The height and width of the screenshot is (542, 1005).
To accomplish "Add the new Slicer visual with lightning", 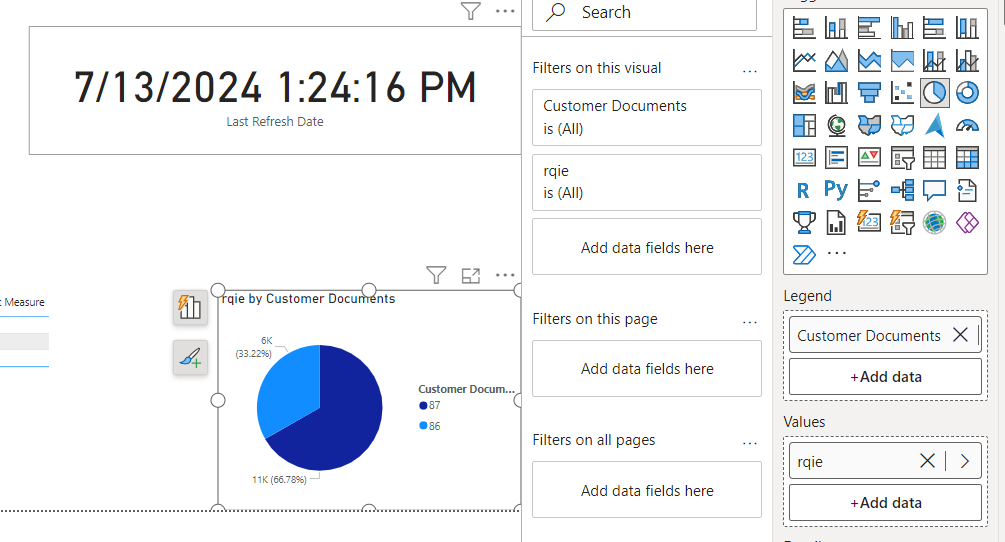I will tap(902, 223).
